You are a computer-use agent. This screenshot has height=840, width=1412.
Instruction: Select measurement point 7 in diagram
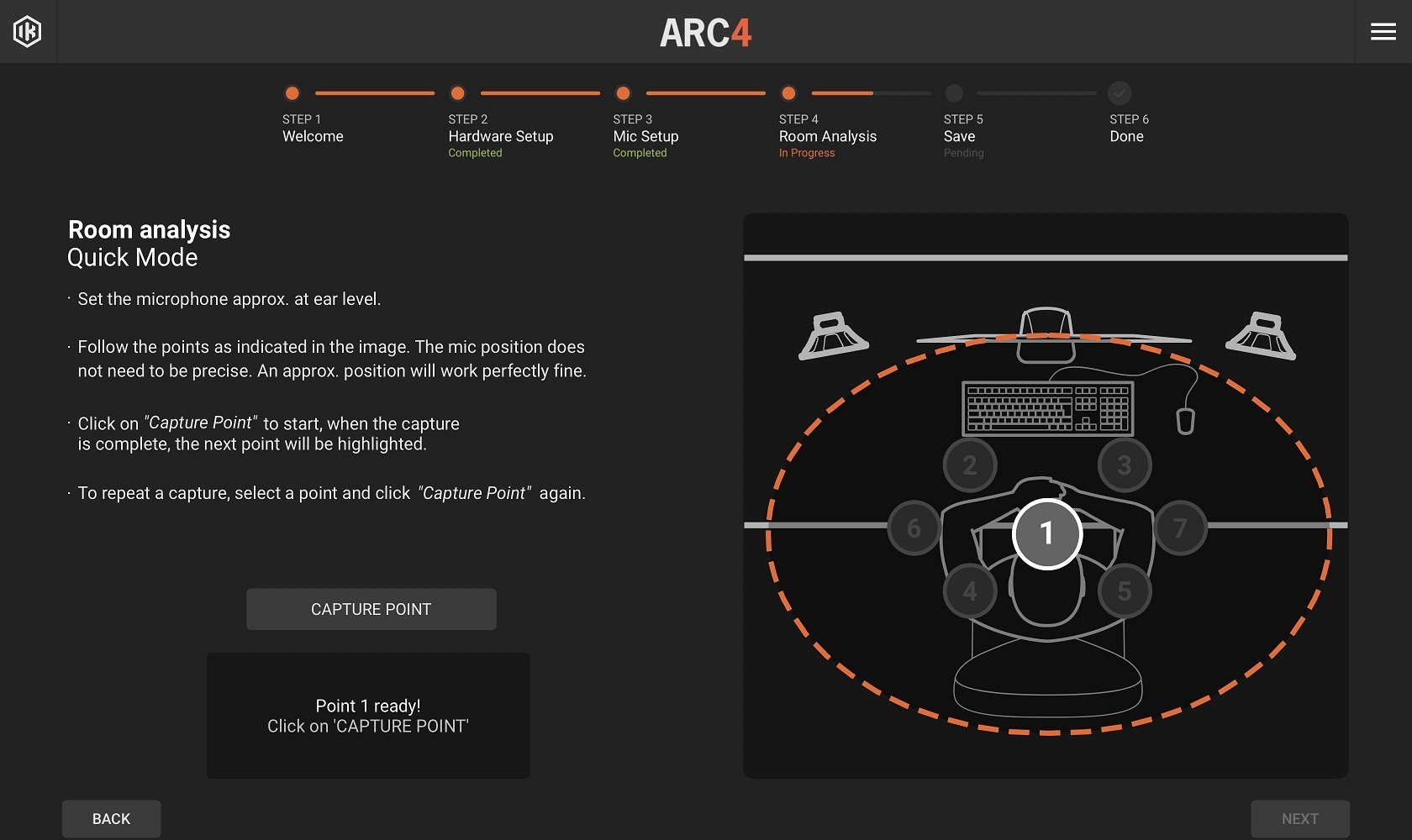click(1180, 528)
